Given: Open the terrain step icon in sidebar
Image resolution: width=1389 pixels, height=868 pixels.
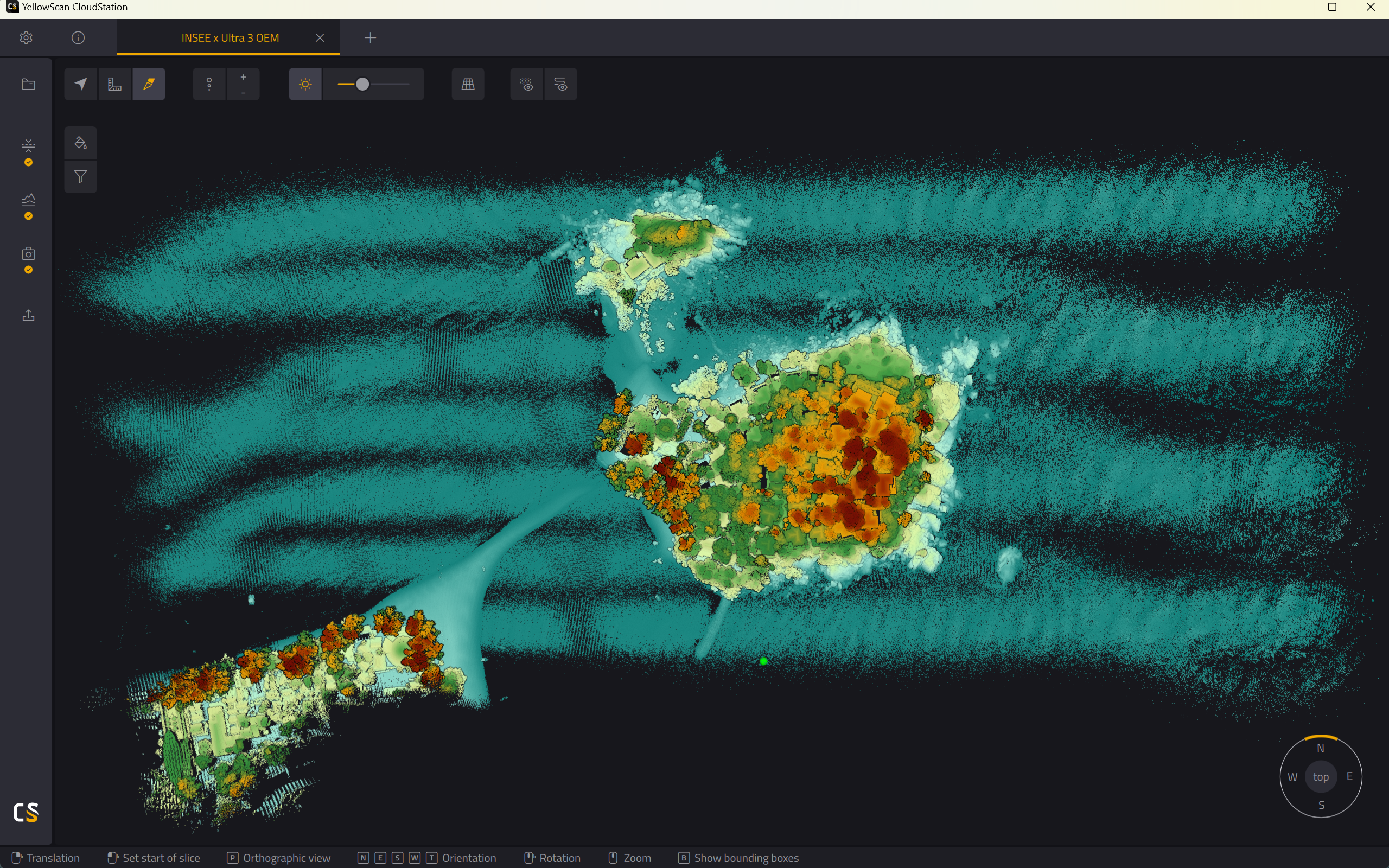Looking at the screenshot, I should click(28, 199).
